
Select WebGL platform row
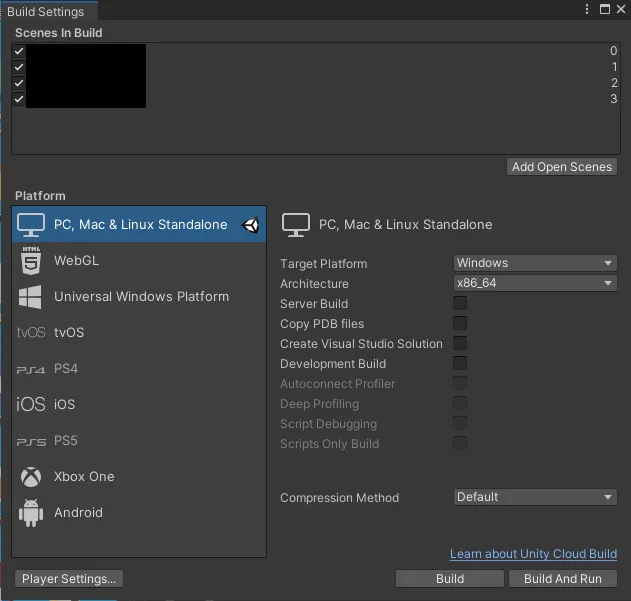tap(139, 261)
